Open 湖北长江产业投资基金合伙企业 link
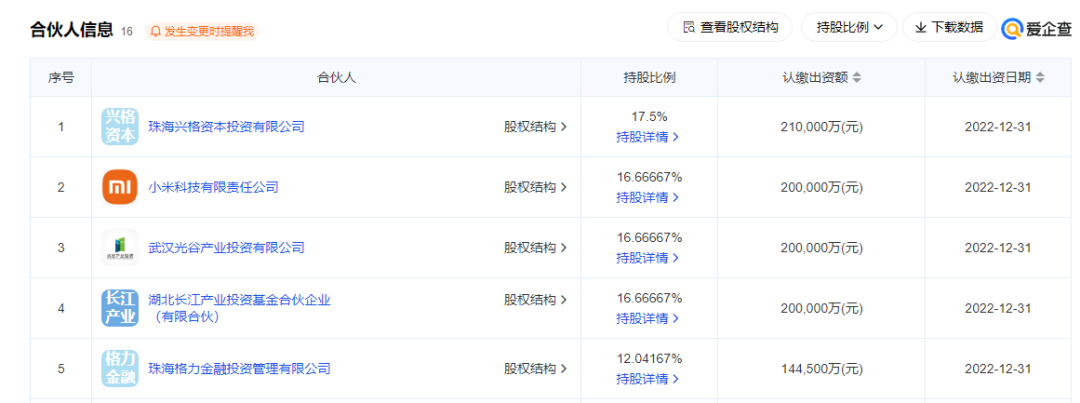 [x=239, y=300]
